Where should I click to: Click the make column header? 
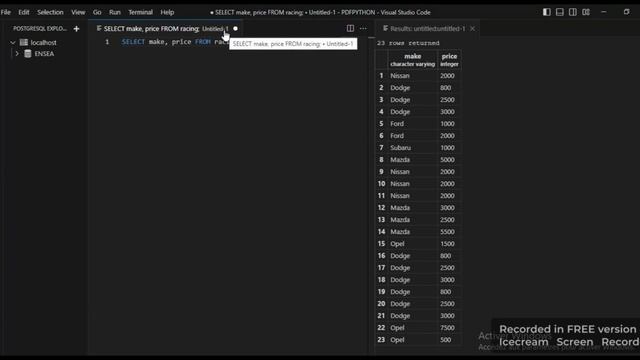pos(413,60)
